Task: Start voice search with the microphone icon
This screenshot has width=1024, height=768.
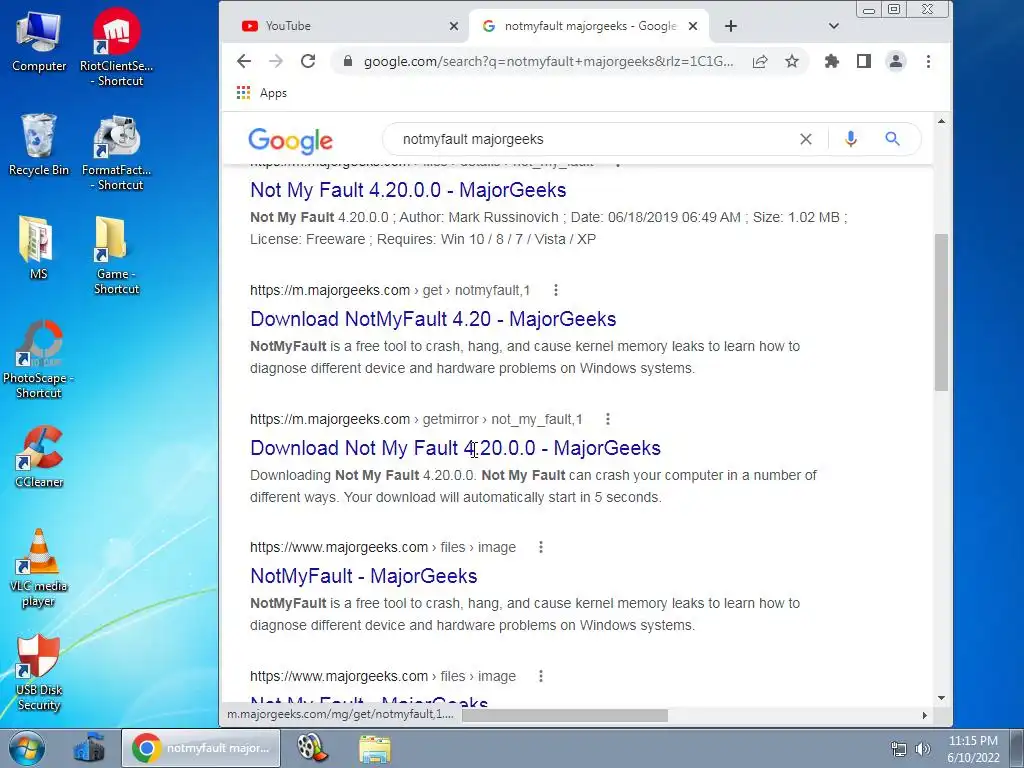Action: pyautogui.click(x=850, y=139)
